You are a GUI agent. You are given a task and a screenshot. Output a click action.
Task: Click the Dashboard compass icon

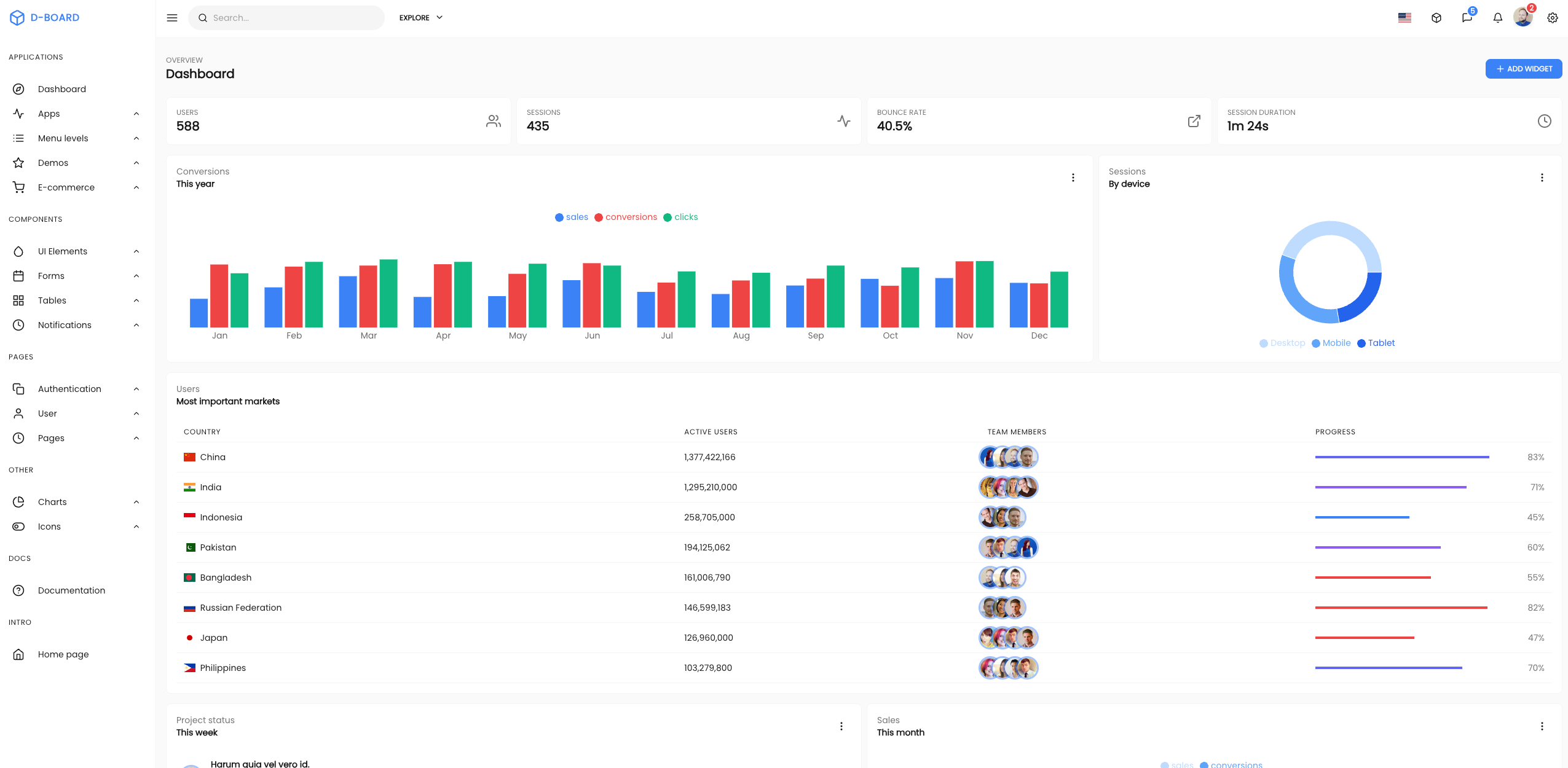18,89
